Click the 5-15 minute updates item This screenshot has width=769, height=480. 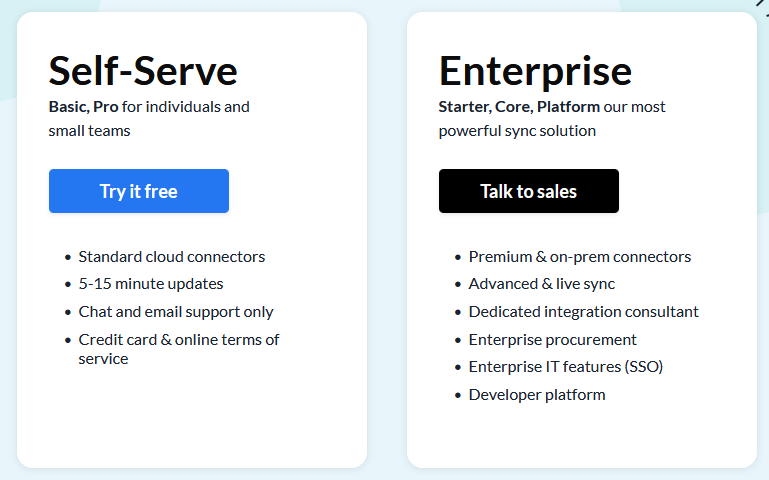pos(151,283)
